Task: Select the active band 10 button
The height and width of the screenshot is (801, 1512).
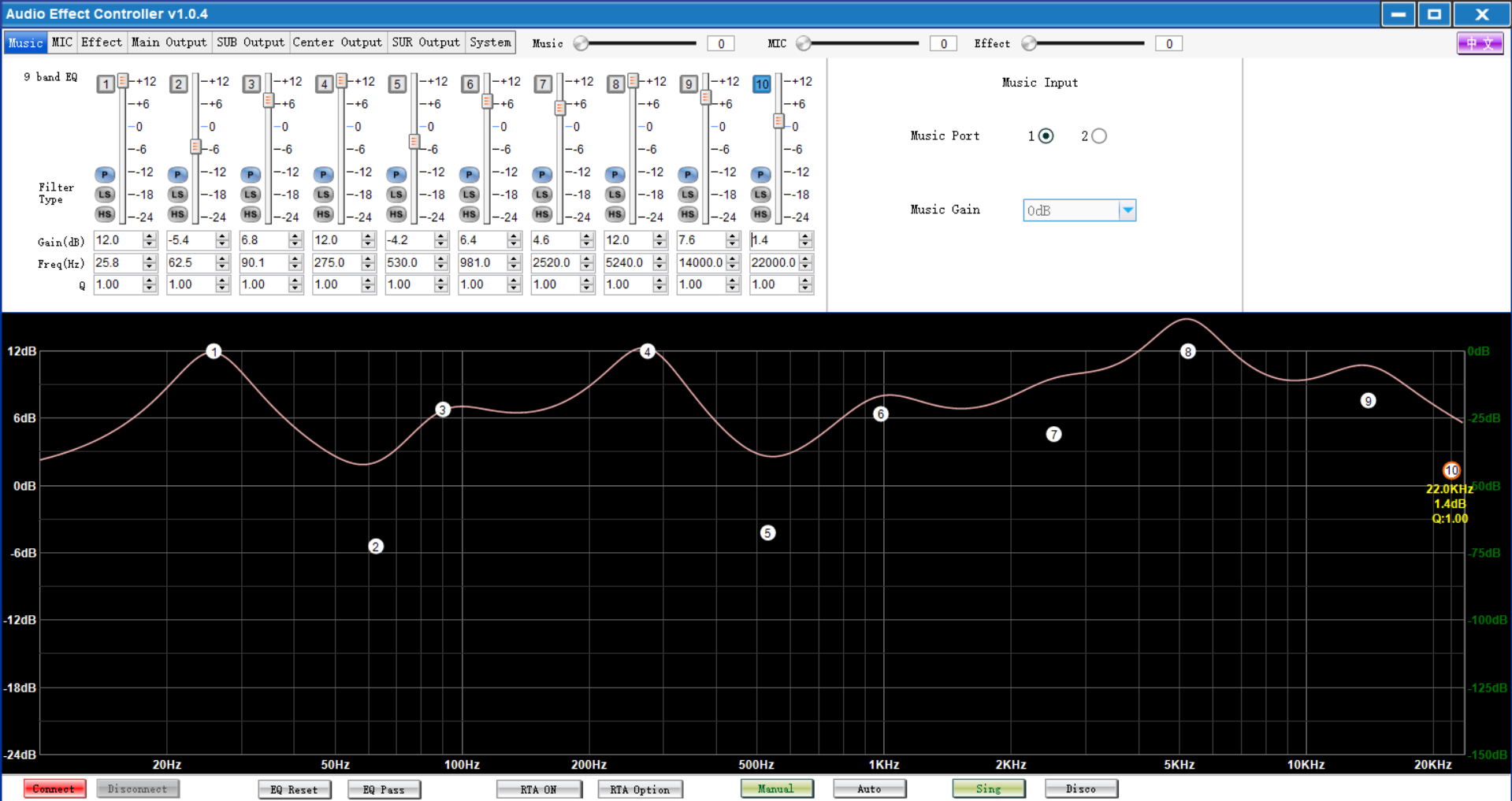Action: (762, 84)
